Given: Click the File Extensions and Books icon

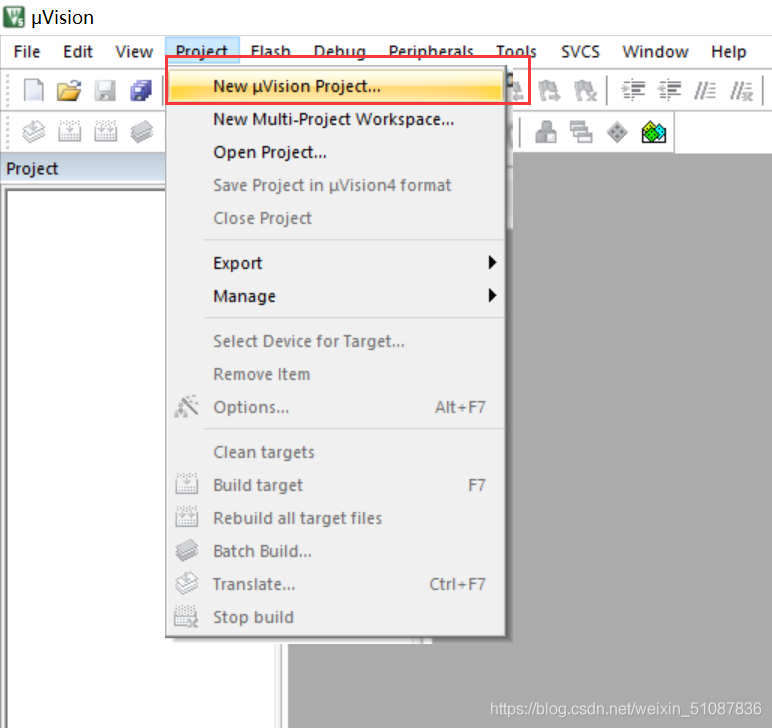Looking at the screenshot, I should pyautogui.click(x=546, y=132).
